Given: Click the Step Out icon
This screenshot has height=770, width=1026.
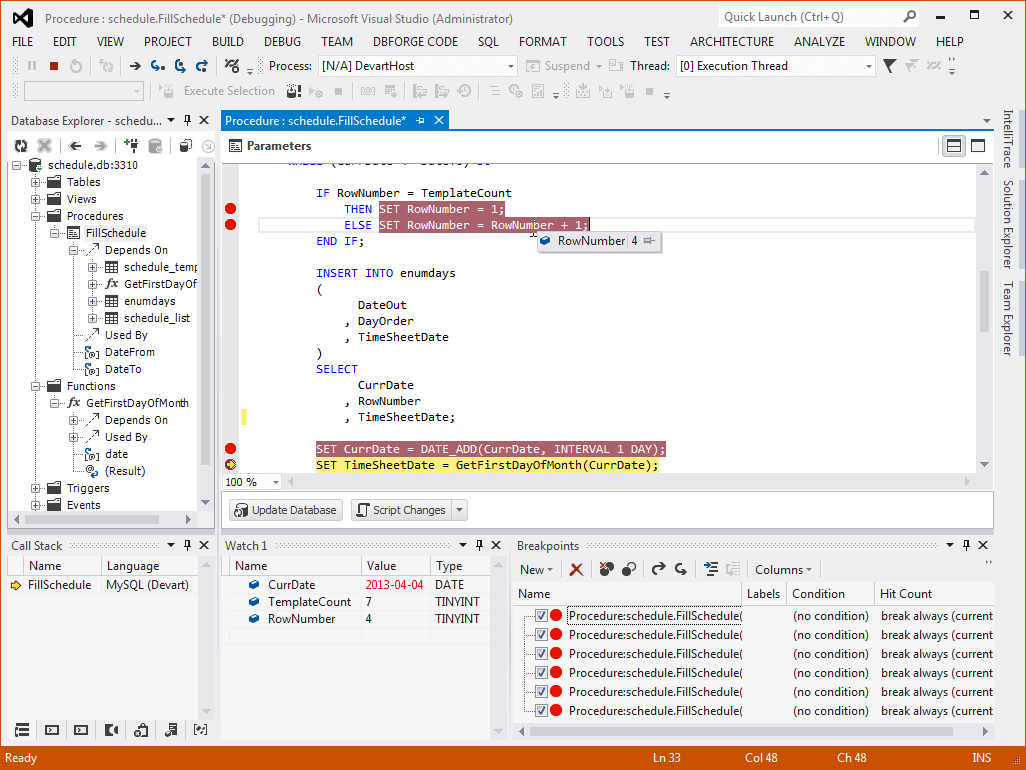Looking at the screenshot, I should click(x=202, y=66).
